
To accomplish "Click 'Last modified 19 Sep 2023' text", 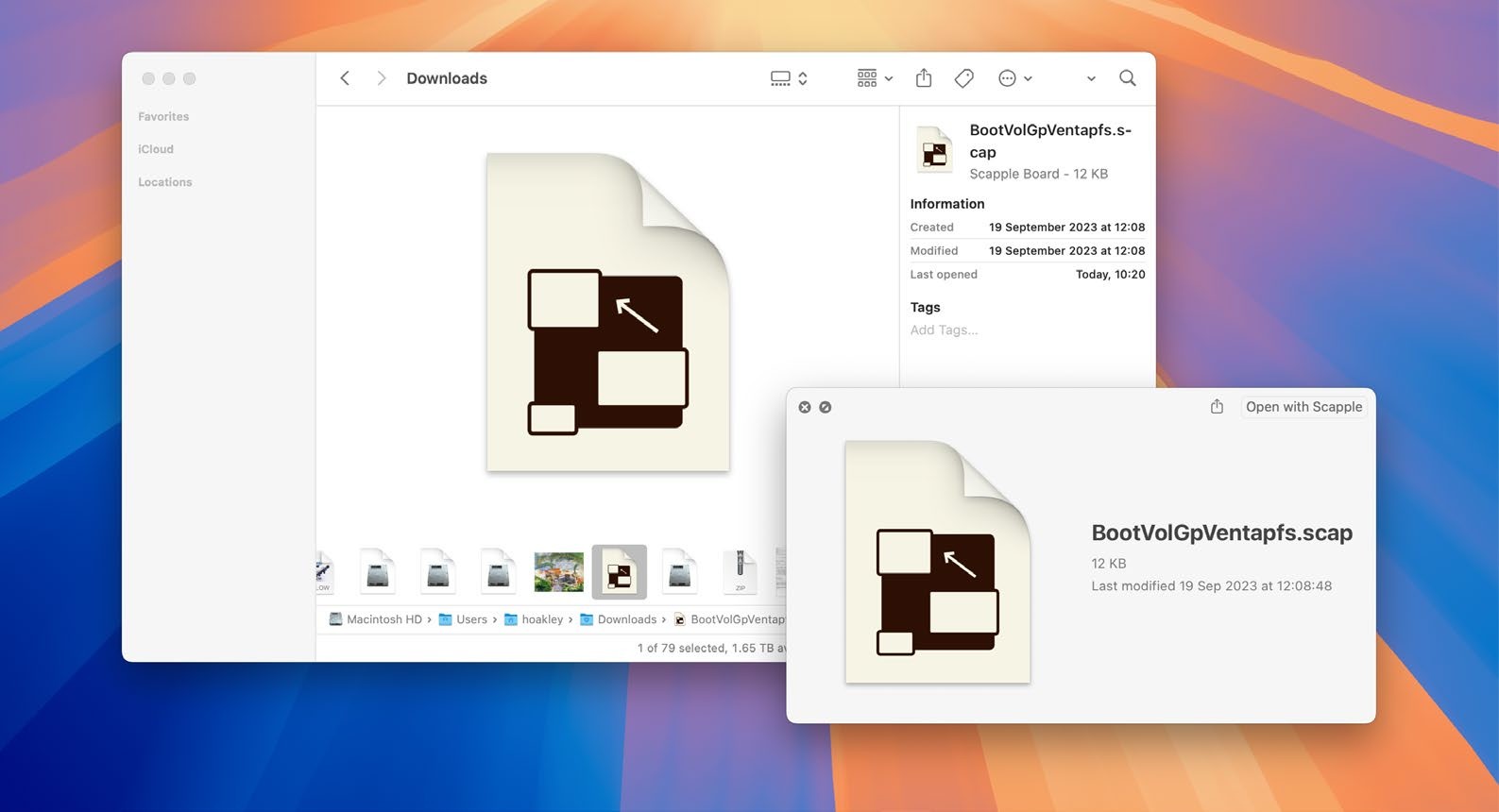I will [x=1212, y=586].
